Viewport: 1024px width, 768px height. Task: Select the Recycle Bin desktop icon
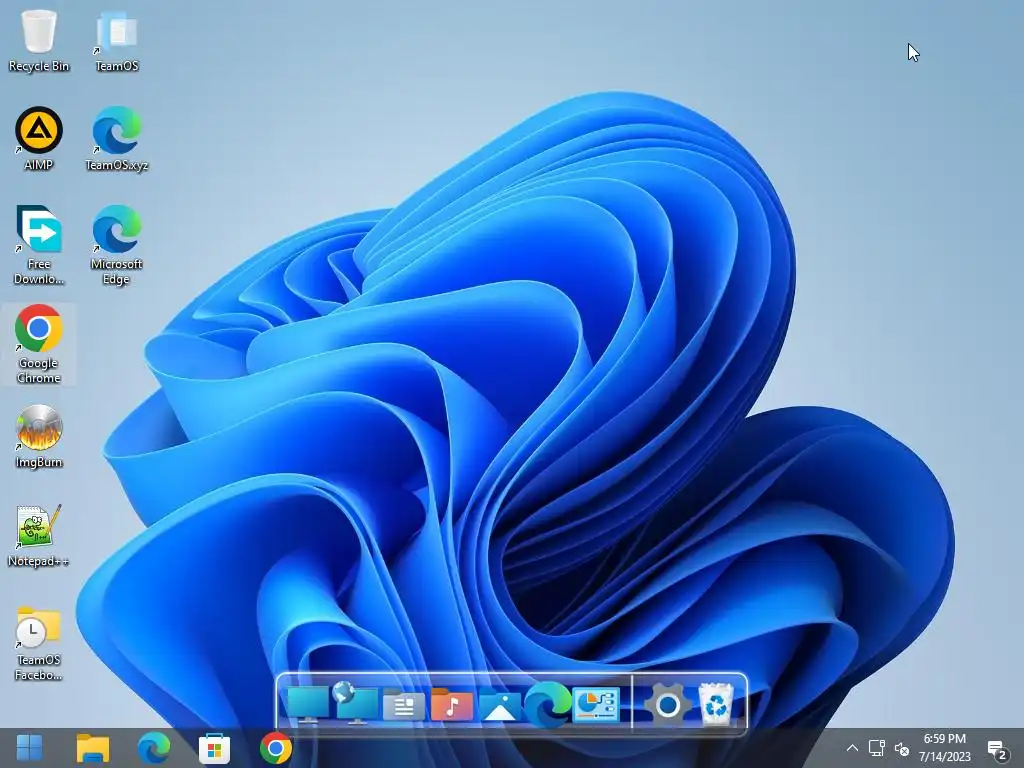click(39, 40)
